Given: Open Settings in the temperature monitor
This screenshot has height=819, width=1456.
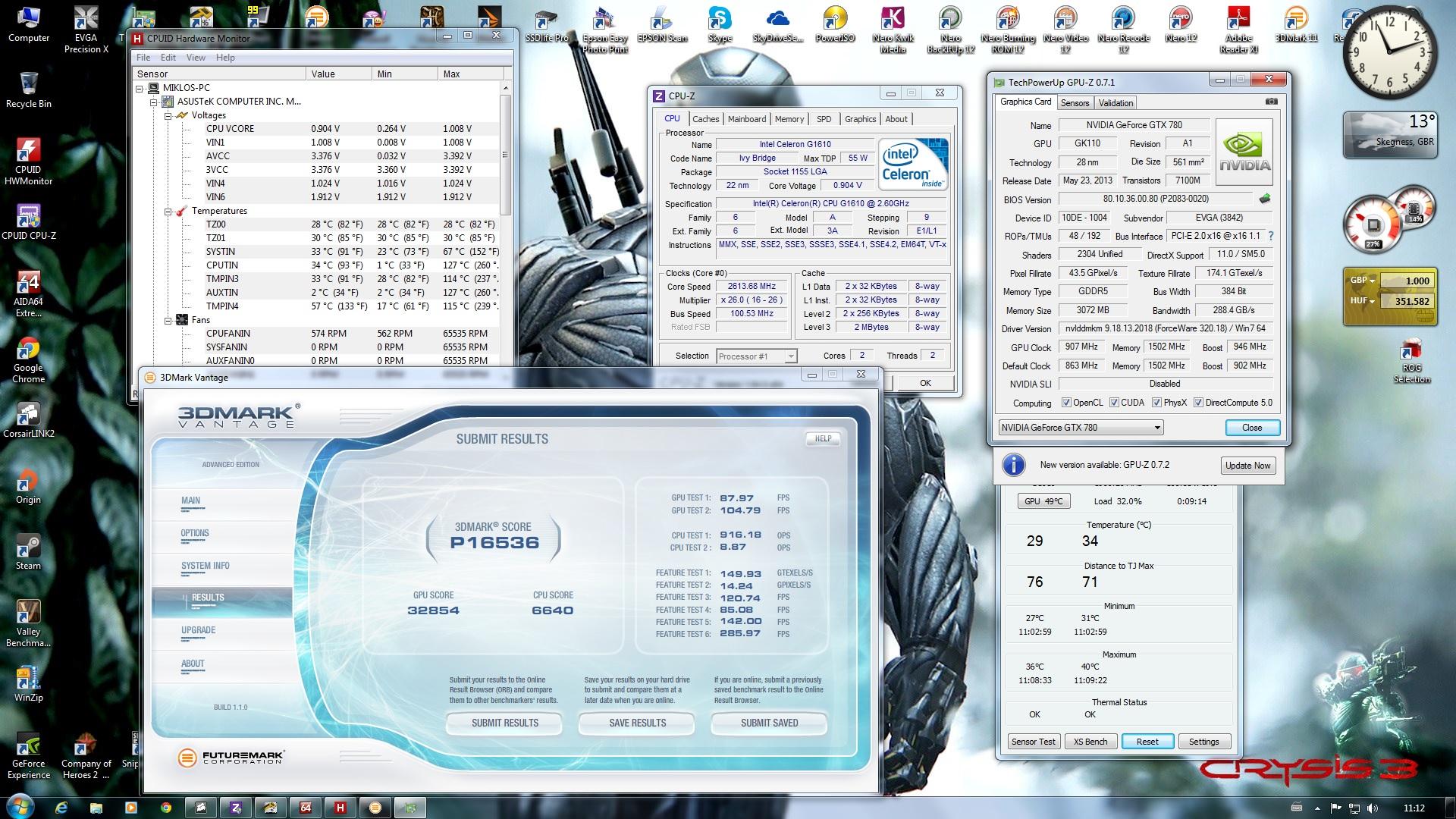Looking at the screenshot, I should pos(1203,742).
